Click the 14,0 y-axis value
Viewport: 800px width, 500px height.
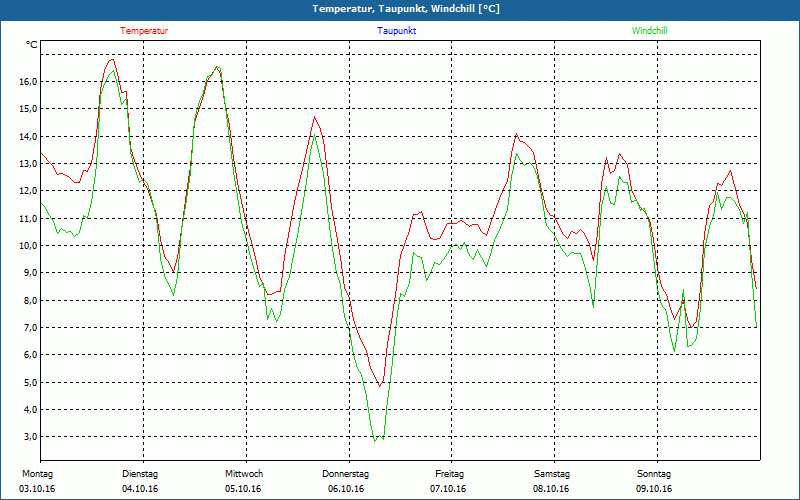28,136
